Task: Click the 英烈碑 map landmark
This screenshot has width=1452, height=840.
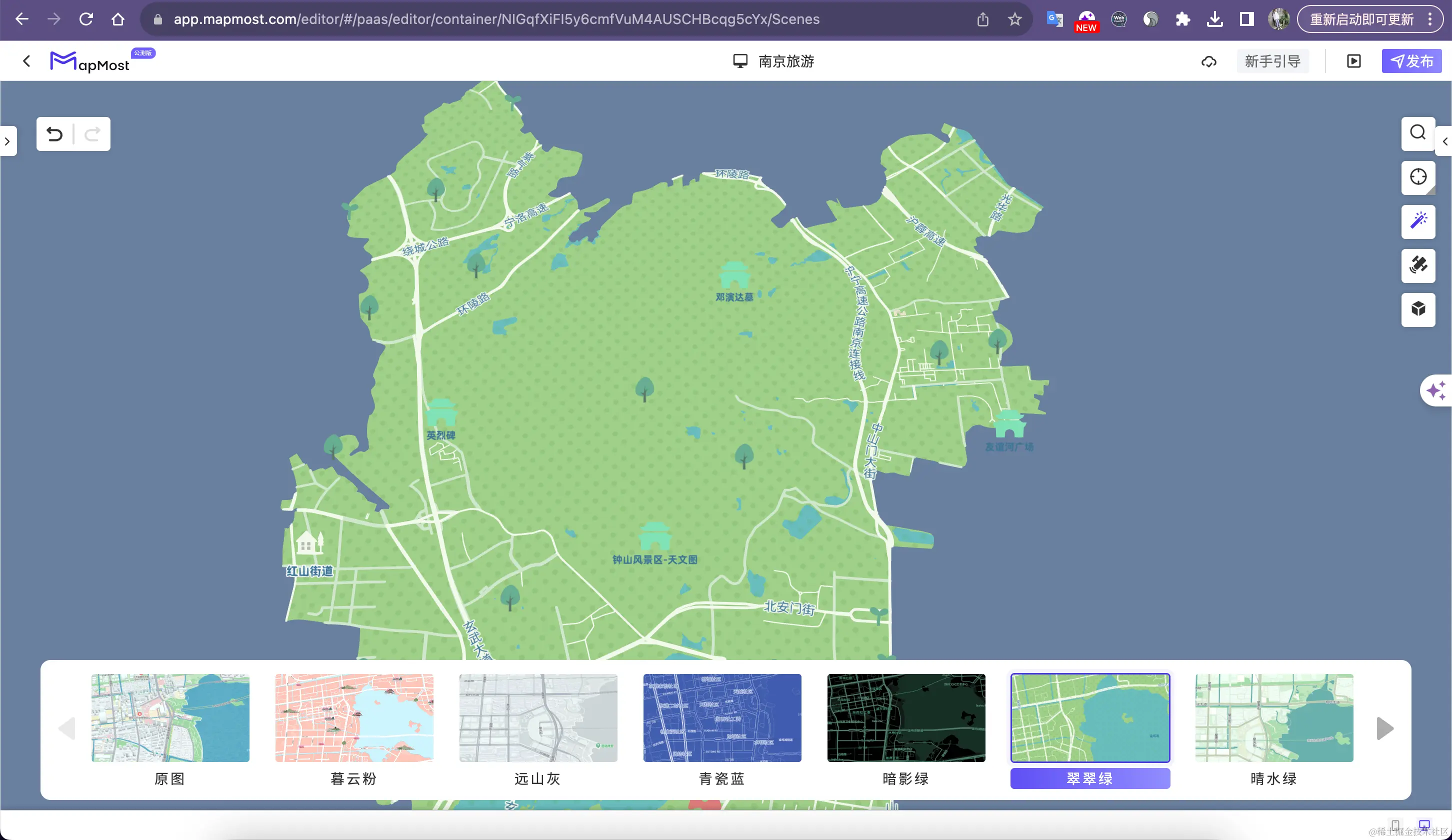Action: point(441,419)
